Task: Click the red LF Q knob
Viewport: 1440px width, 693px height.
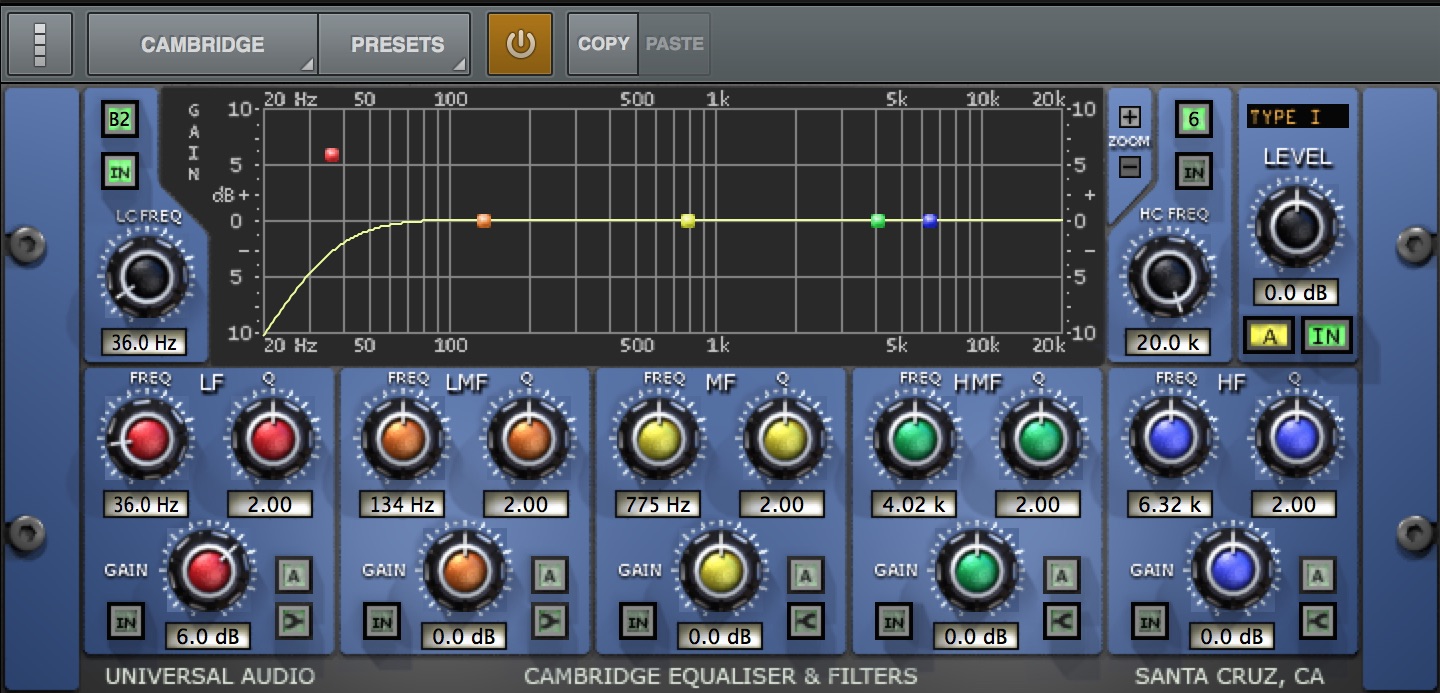Action: (273, 438)
